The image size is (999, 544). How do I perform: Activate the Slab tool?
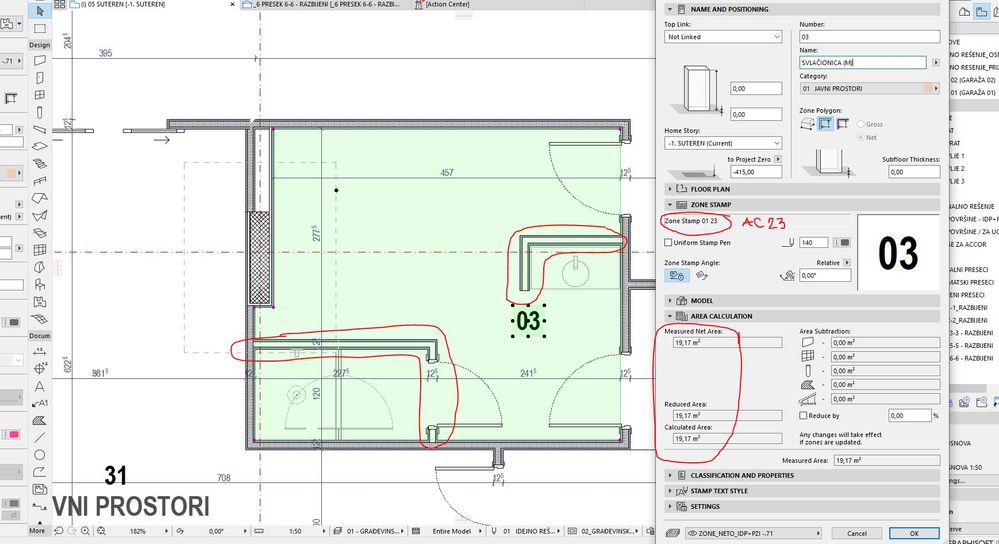(x=40, y=147)
